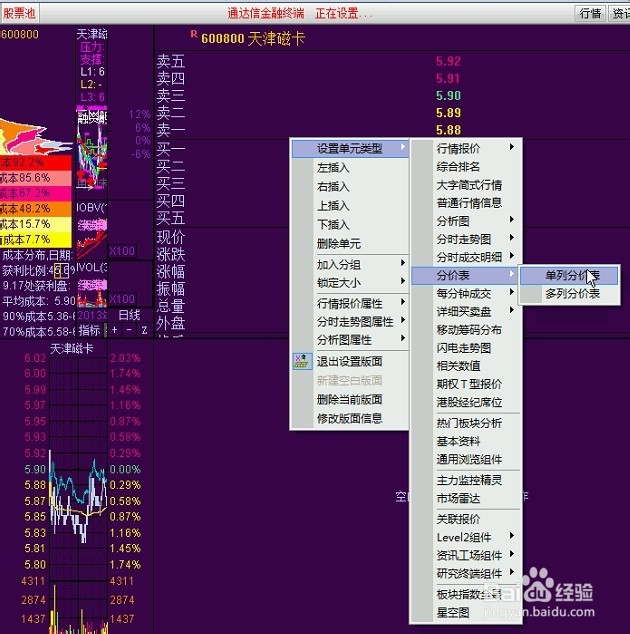Expand 资讯工场组件 submenu
The image size is (630, 634).
tap(467, 555)
